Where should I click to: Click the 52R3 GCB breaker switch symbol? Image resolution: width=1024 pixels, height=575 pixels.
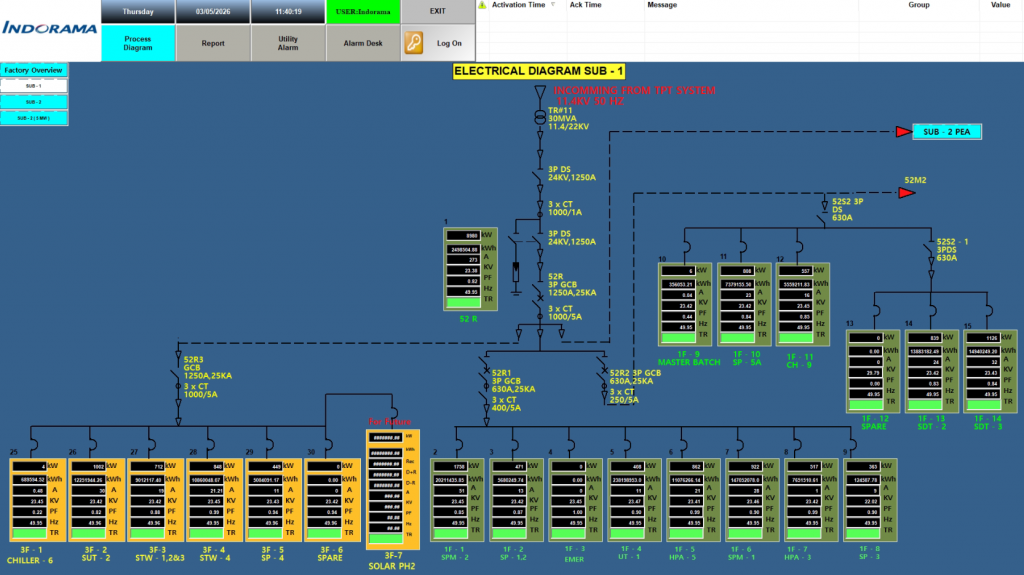(x=175, y=374)
